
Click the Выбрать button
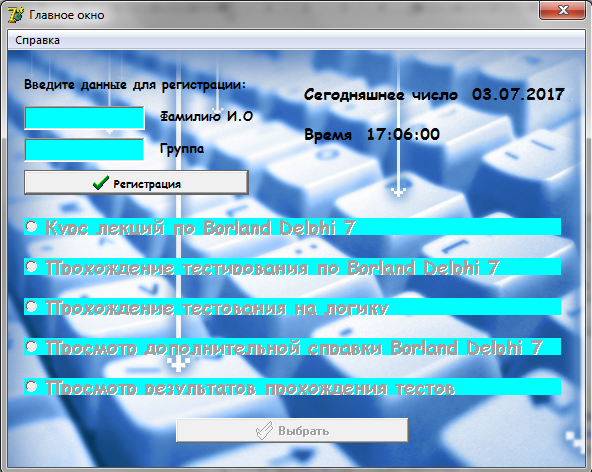[x=292, y=430]
